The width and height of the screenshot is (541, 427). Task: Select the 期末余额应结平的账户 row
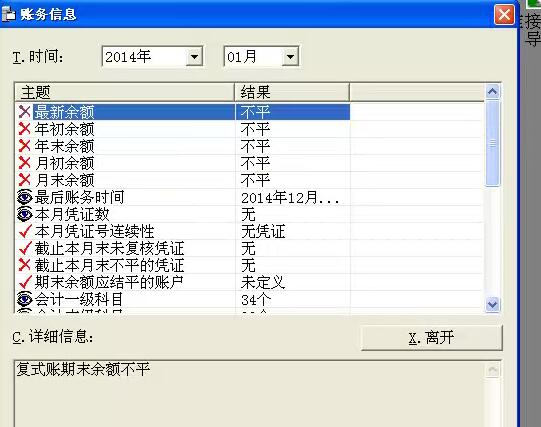tap(249, 282)
